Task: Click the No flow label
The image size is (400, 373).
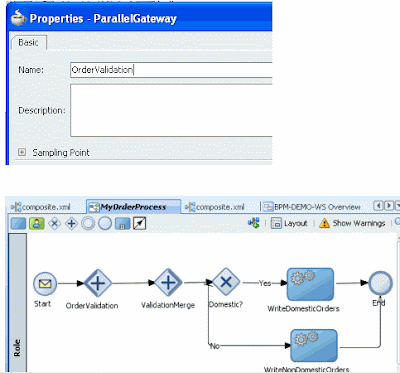Action: 215,346
